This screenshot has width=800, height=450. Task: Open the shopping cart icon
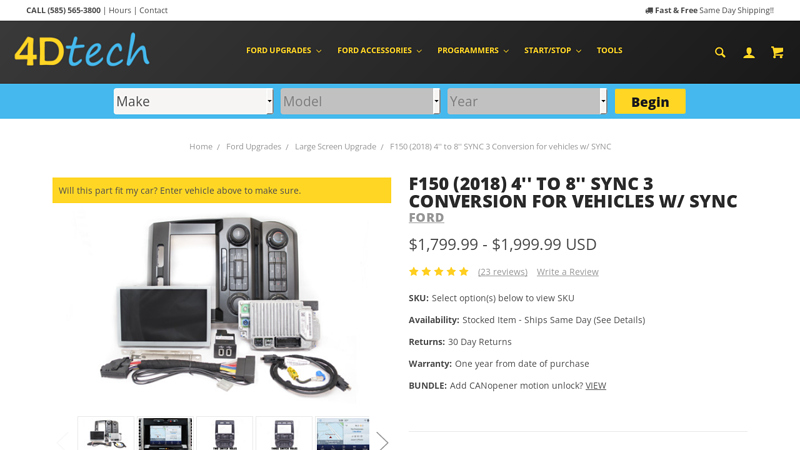(777, 52)
